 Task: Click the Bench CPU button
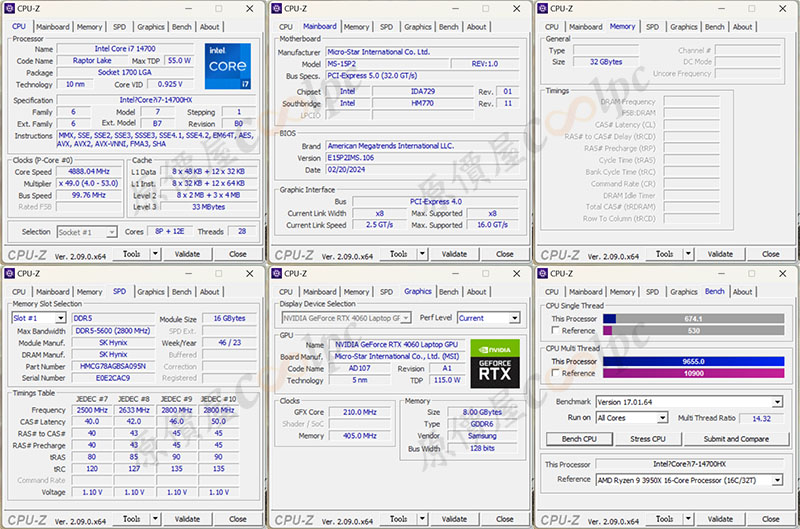pos(579,439)
